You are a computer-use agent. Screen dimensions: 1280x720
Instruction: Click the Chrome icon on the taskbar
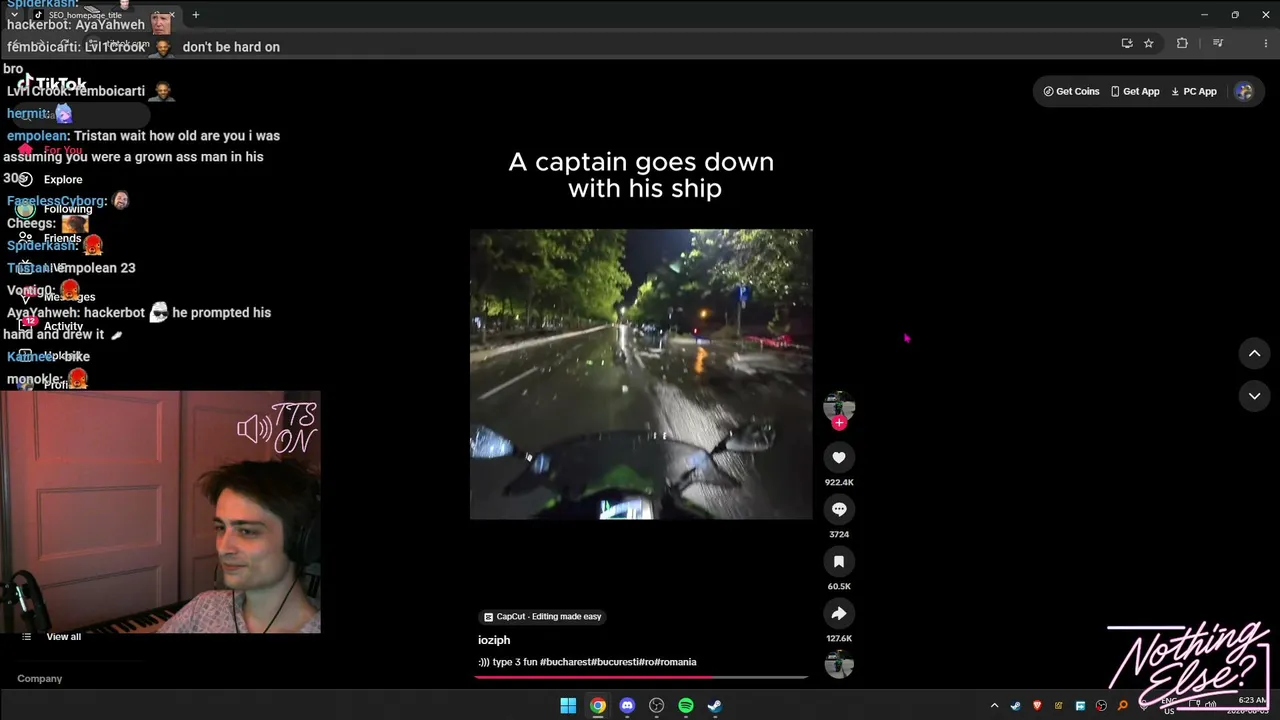[x=597, y=706]
